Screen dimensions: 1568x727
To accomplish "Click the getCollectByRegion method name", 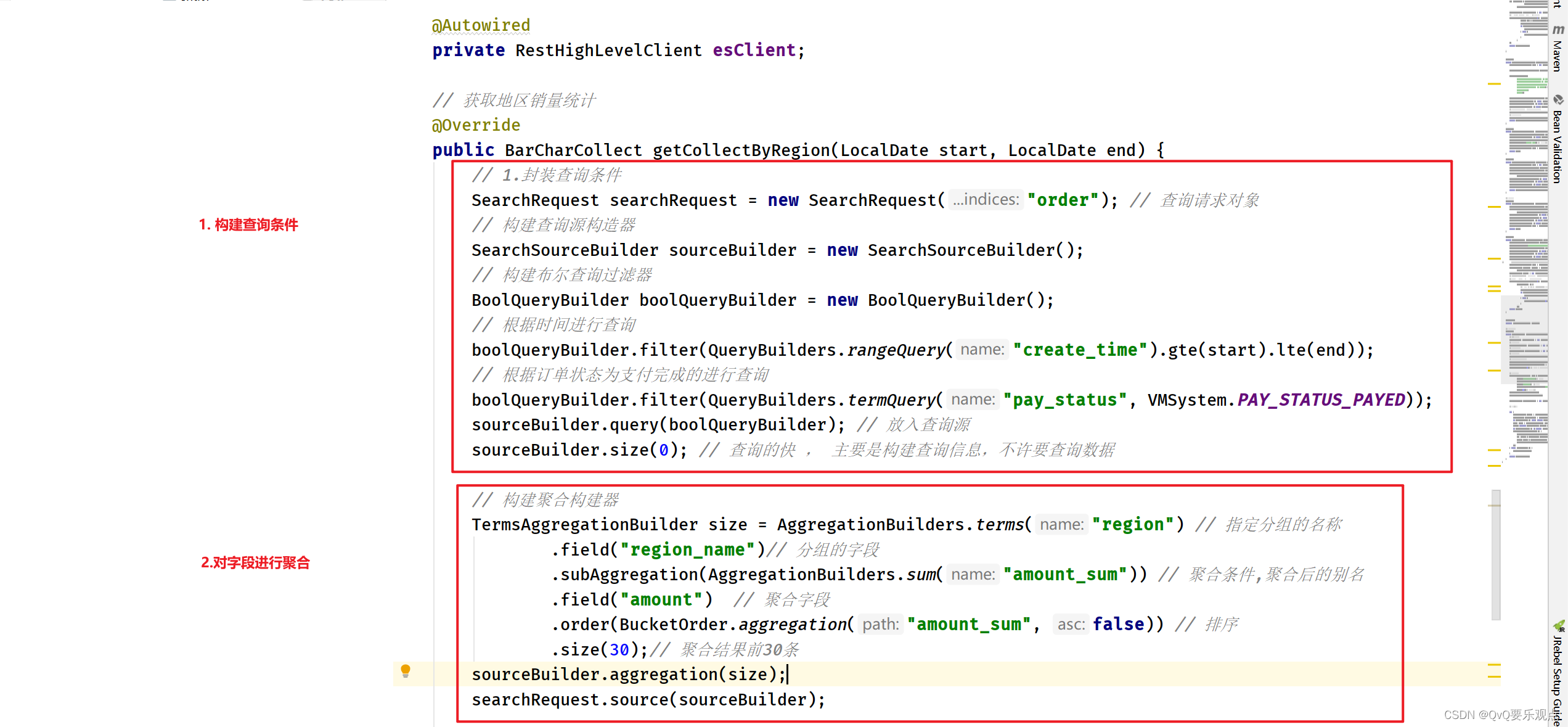I will (741, 150).
